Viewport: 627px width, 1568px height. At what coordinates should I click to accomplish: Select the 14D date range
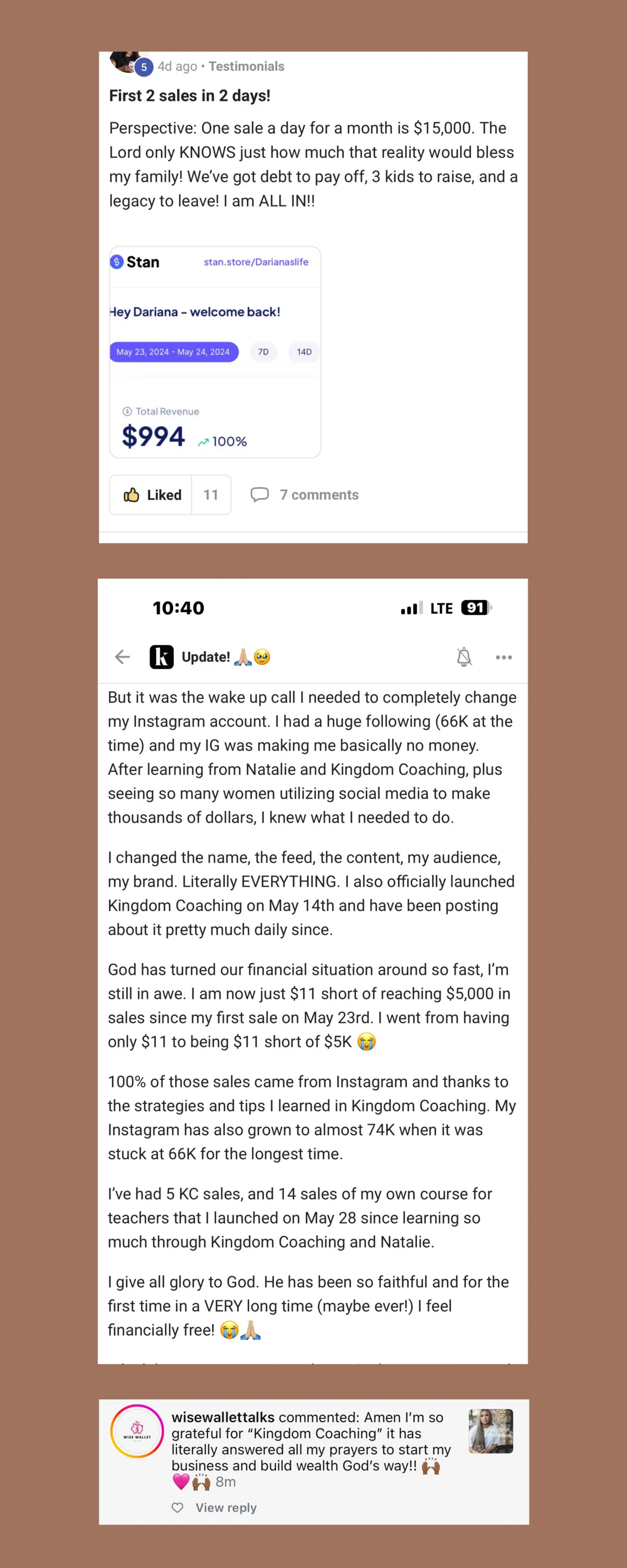tap(304, 352)
